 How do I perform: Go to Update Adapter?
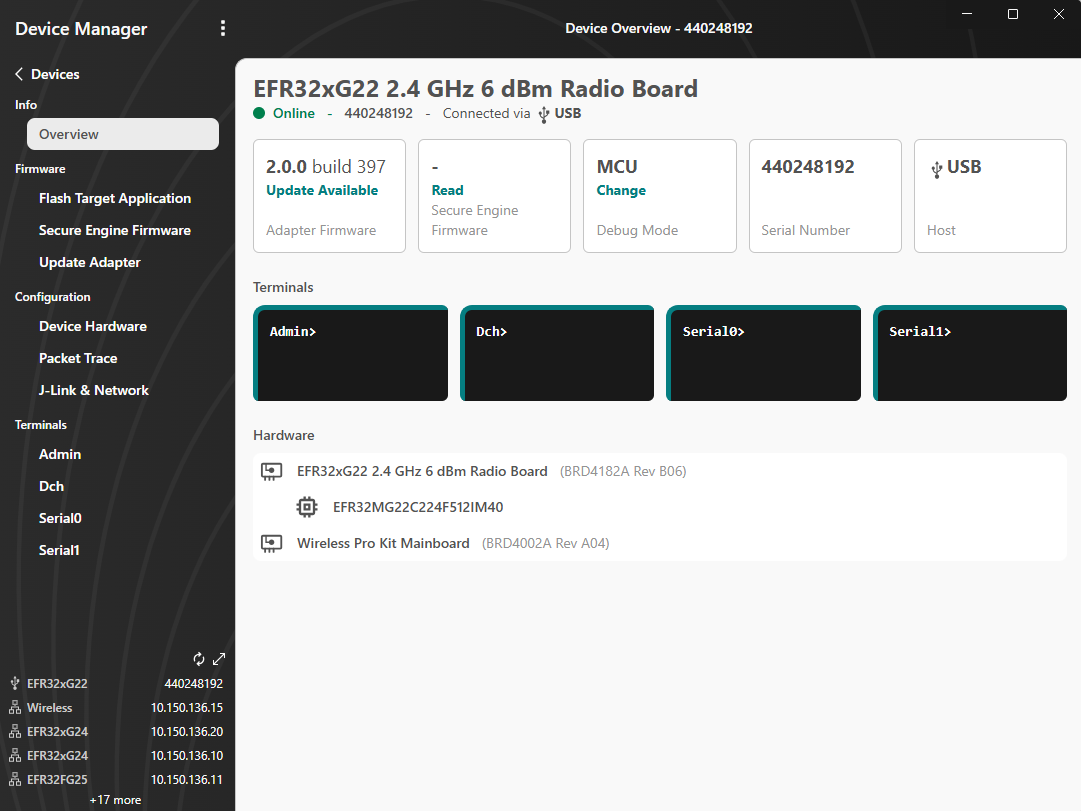pyautogui.click(x=90, y=262)
